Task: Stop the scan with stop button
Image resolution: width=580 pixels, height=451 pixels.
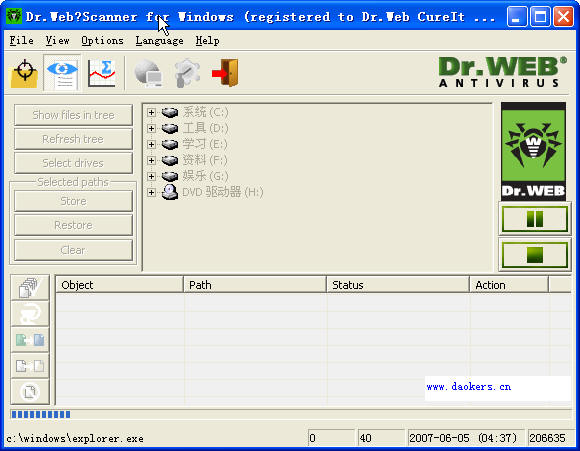Action: point(535,255)
